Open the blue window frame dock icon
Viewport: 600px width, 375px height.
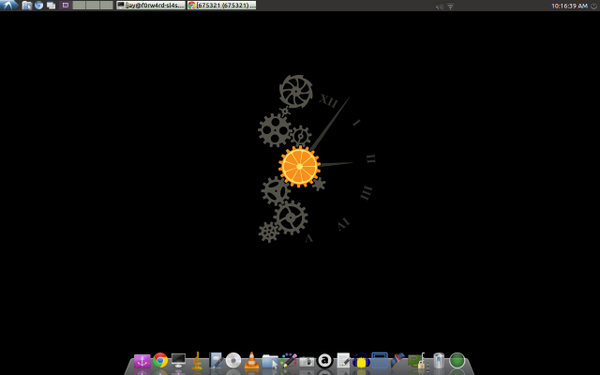coord(380,360)
